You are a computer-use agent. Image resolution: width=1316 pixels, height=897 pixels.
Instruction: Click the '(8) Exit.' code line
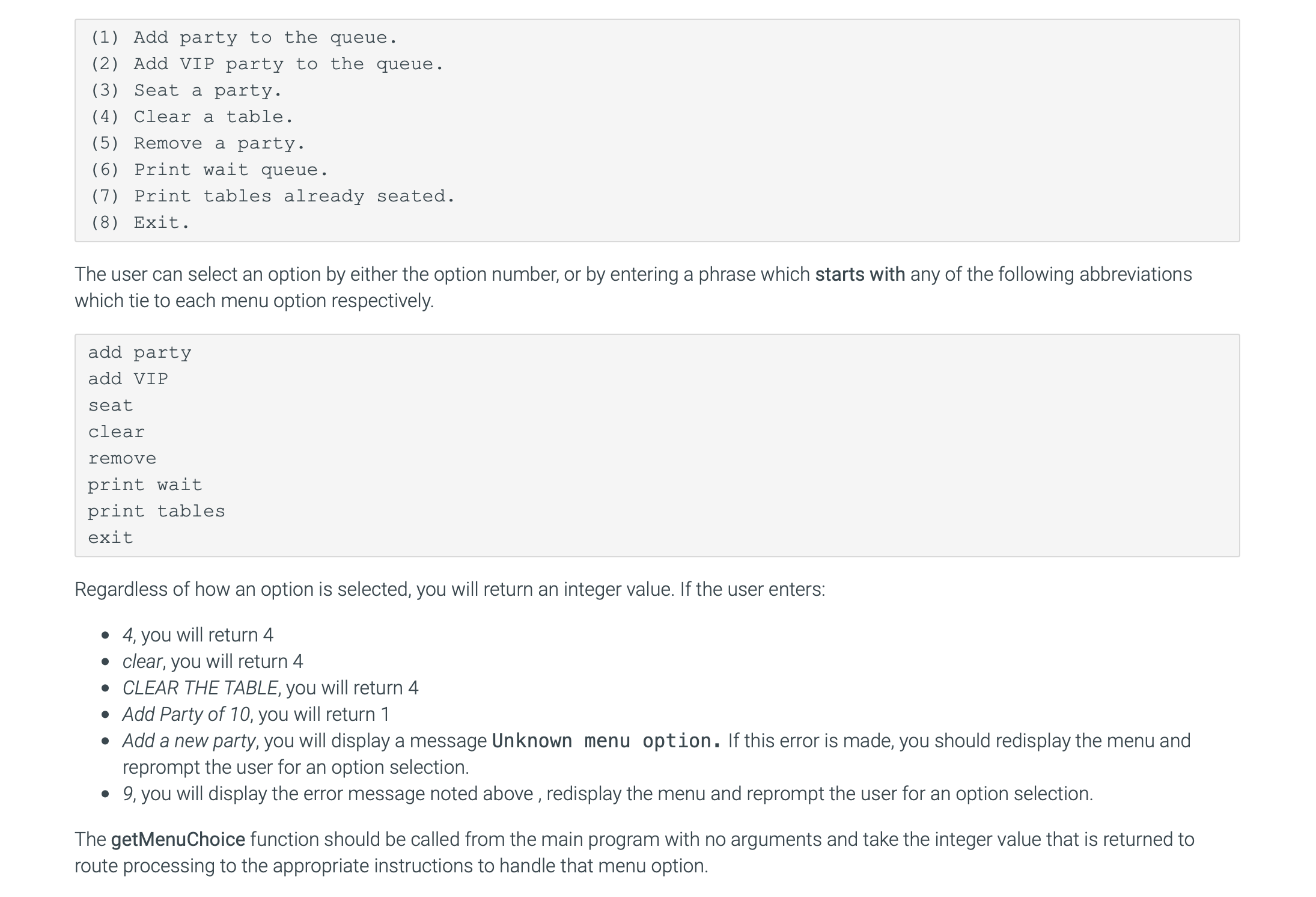140,223
